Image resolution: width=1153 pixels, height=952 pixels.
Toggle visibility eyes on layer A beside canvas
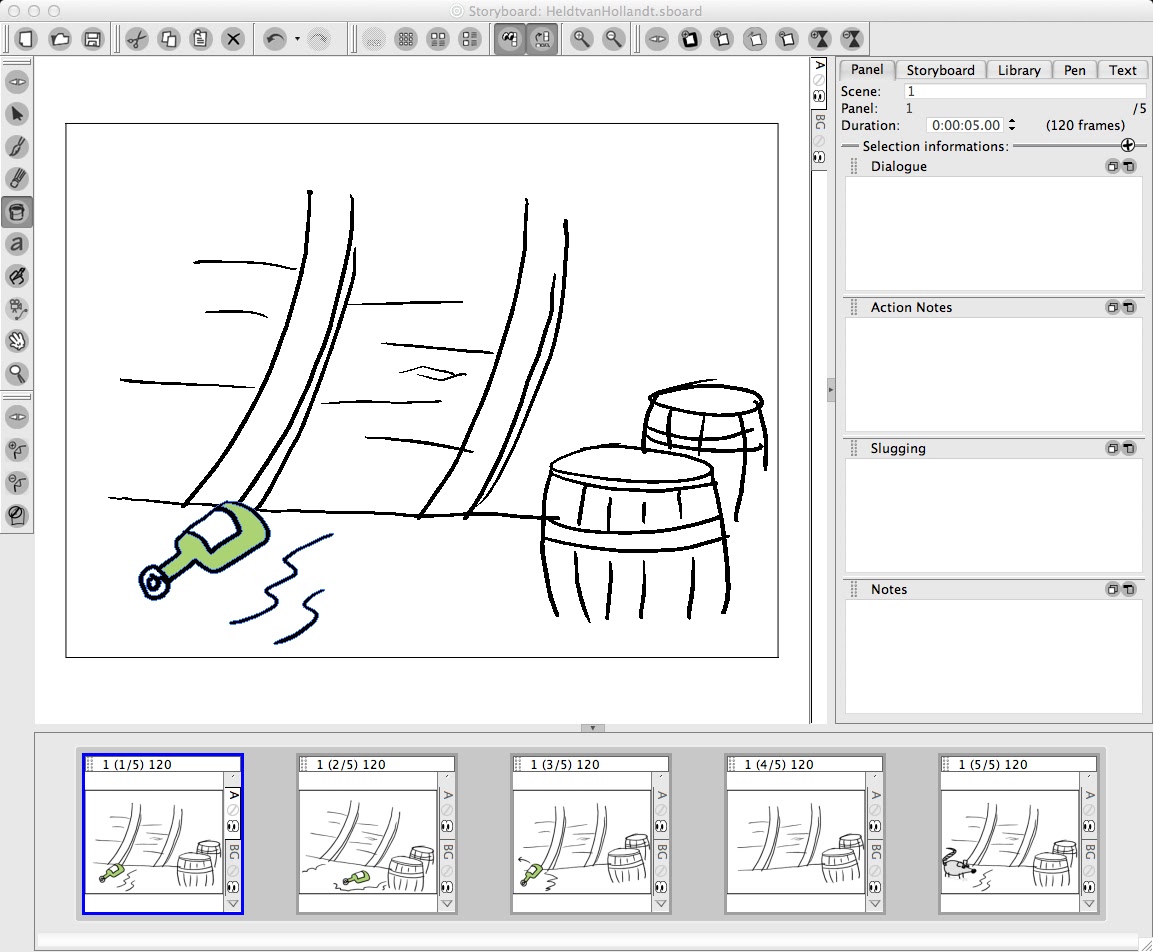coord(819,96)
